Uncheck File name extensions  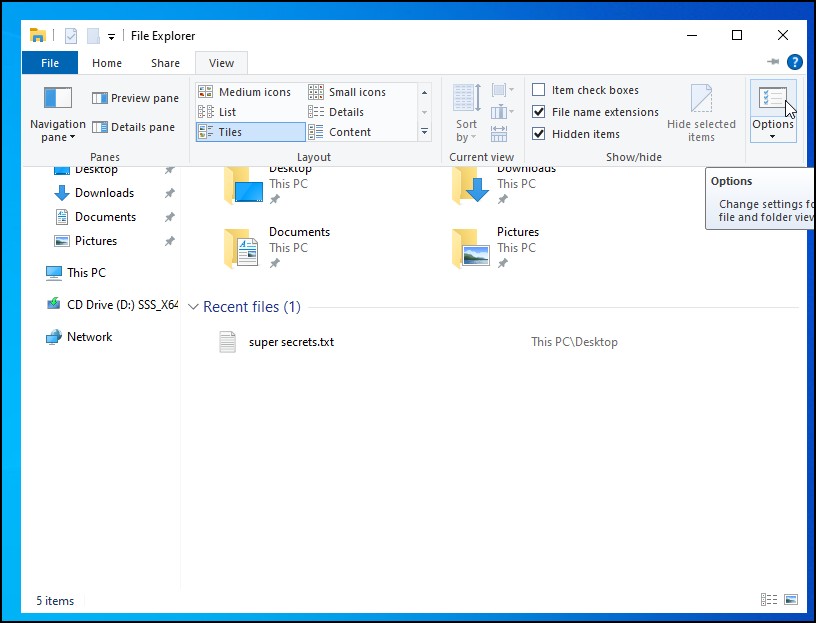pyautogui.click(x=539, y=112)
